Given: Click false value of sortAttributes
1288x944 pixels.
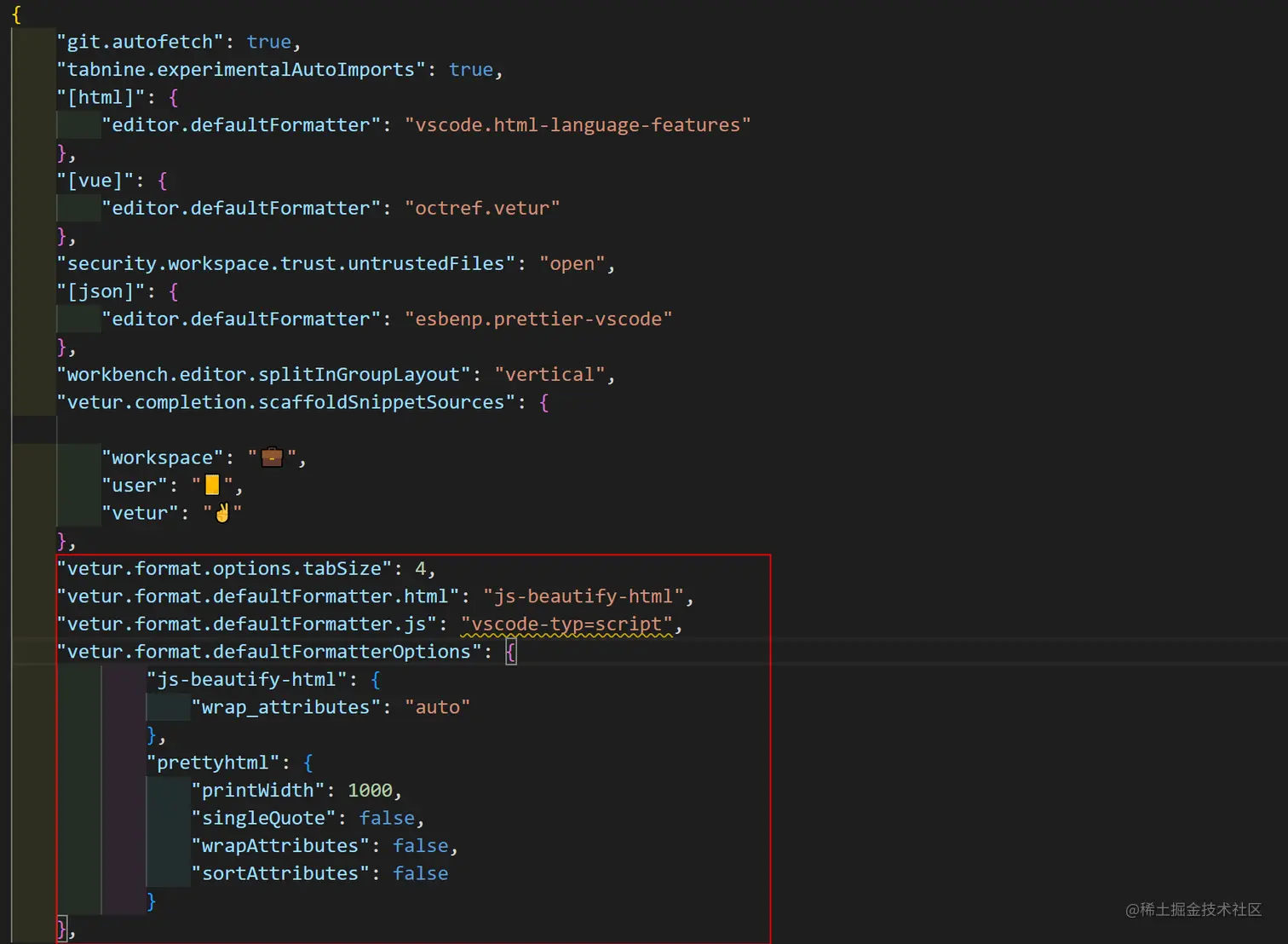Looking at the screenshot, I should point(420,873).
